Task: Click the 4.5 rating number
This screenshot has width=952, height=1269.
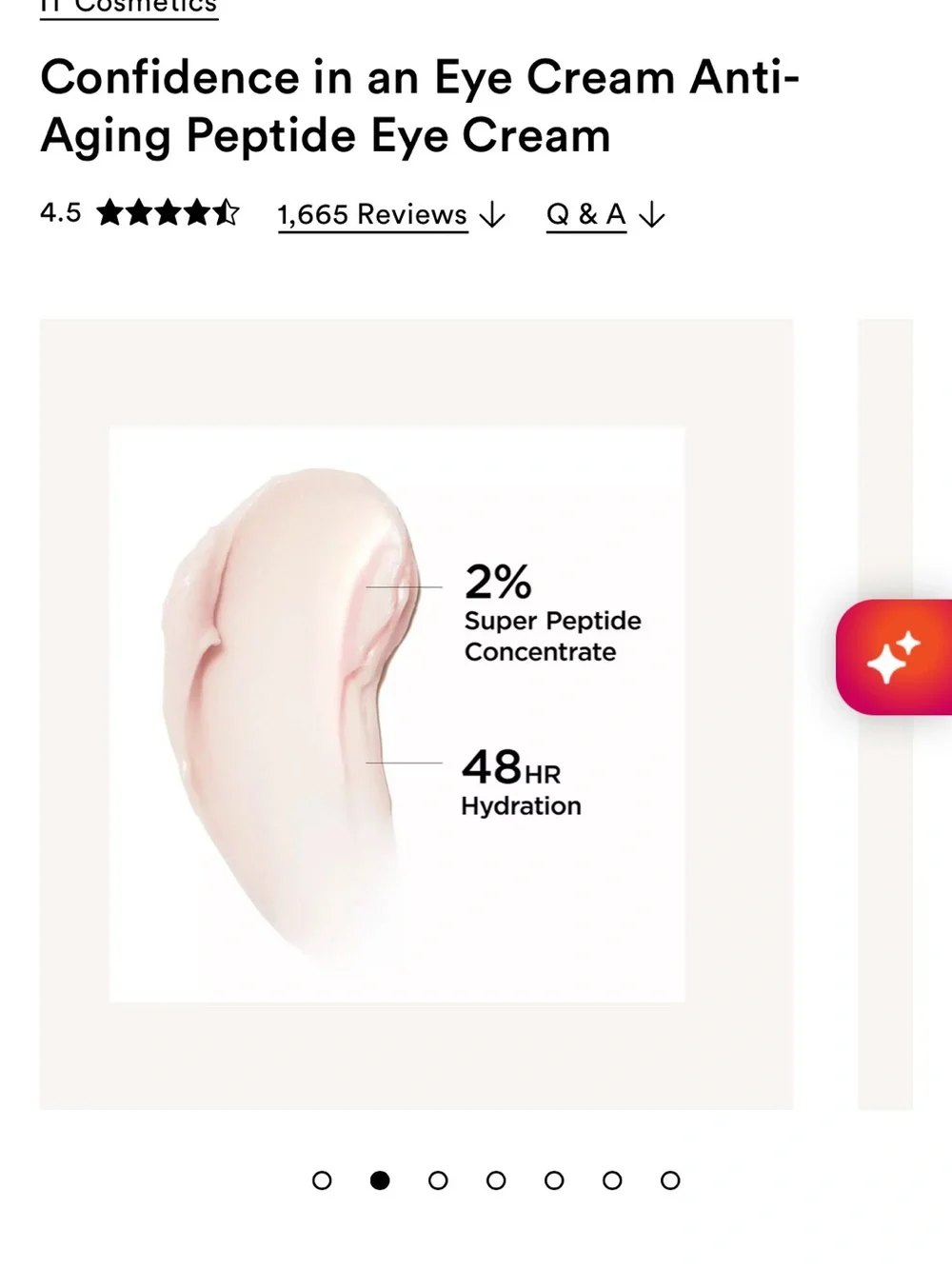Action: point(61,212)
